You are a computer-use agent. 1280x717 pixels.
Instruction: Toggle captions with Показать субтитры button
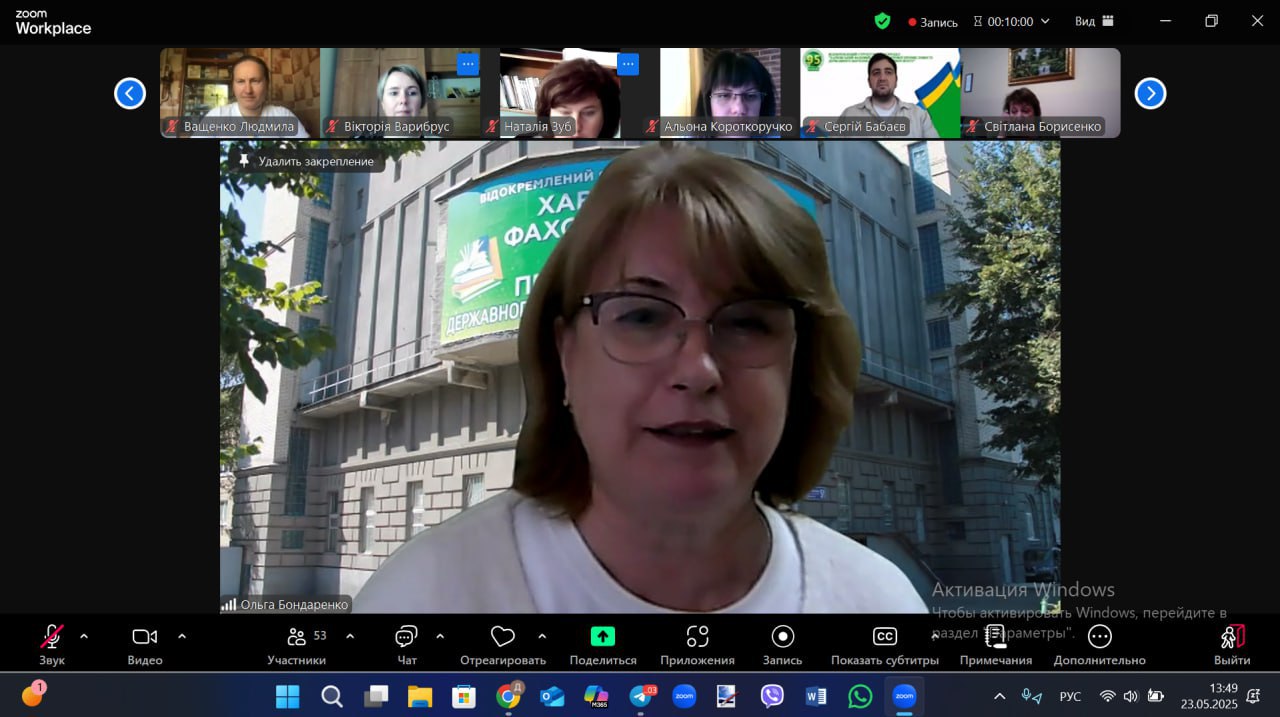885,645
